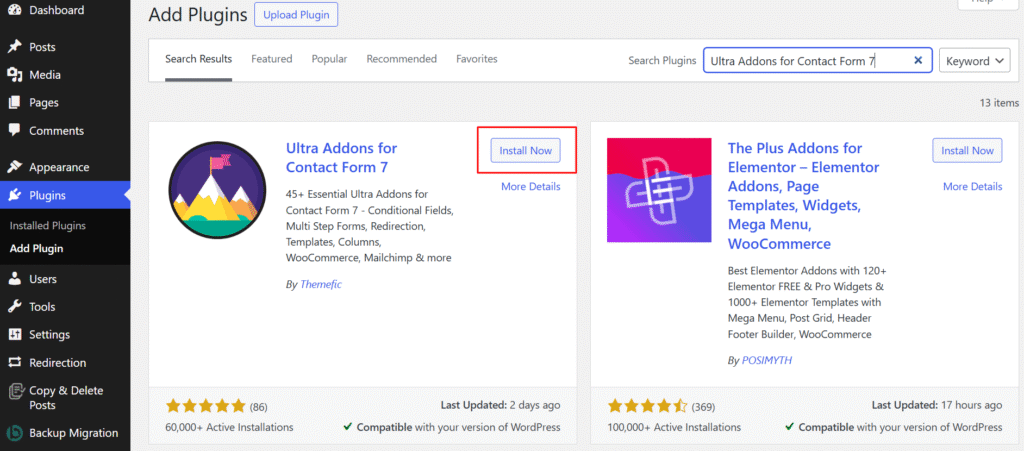The width and height of the screenshot is (1024, 451).
Task: Open the Keyword search type dropdown
Action: pyautogui.click(x=974, y=61)
